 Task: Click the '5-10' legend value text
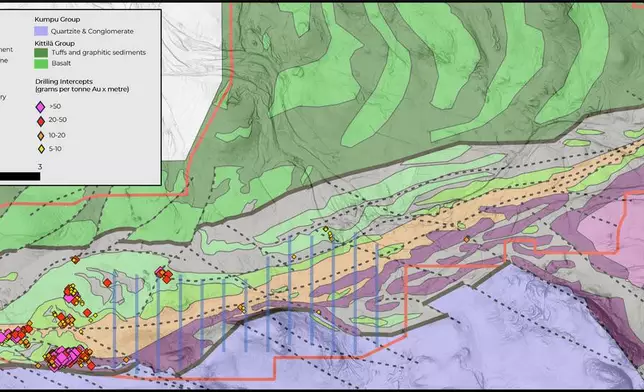[x=55, y=149]
